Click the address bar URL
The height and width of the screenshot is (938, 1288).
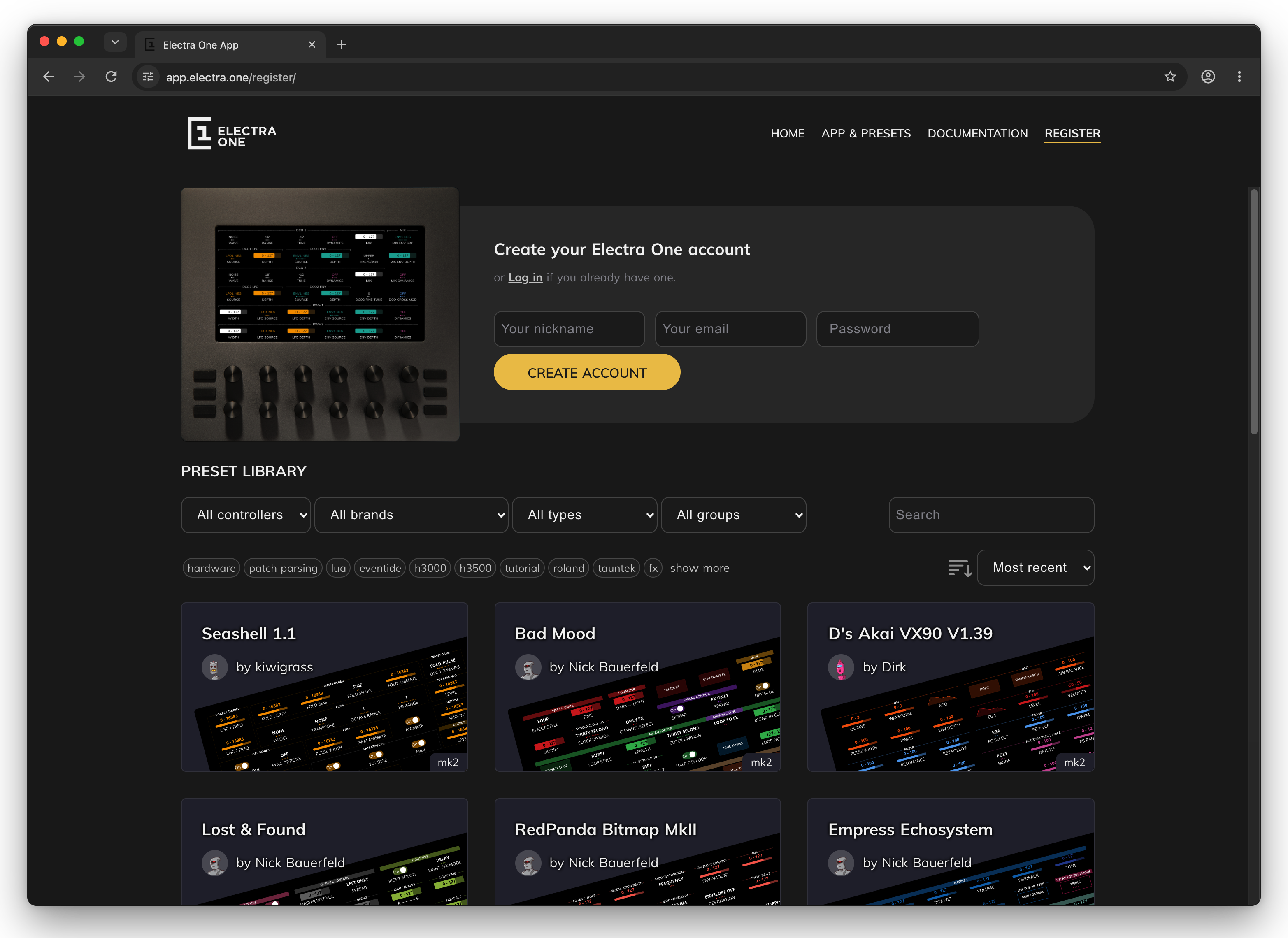[230, 77]
